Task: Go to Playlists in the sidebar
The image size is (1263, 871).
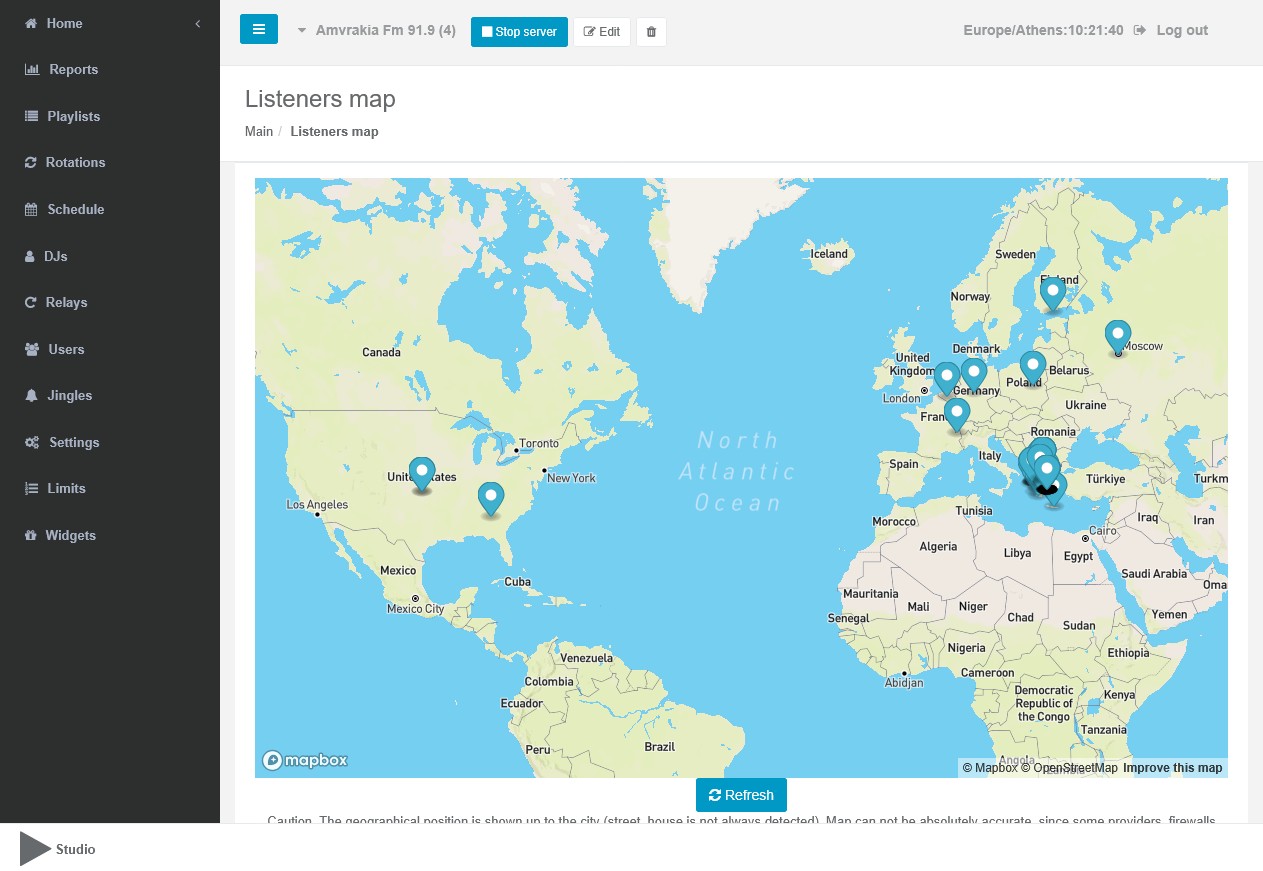Action: tap(73, 116)
